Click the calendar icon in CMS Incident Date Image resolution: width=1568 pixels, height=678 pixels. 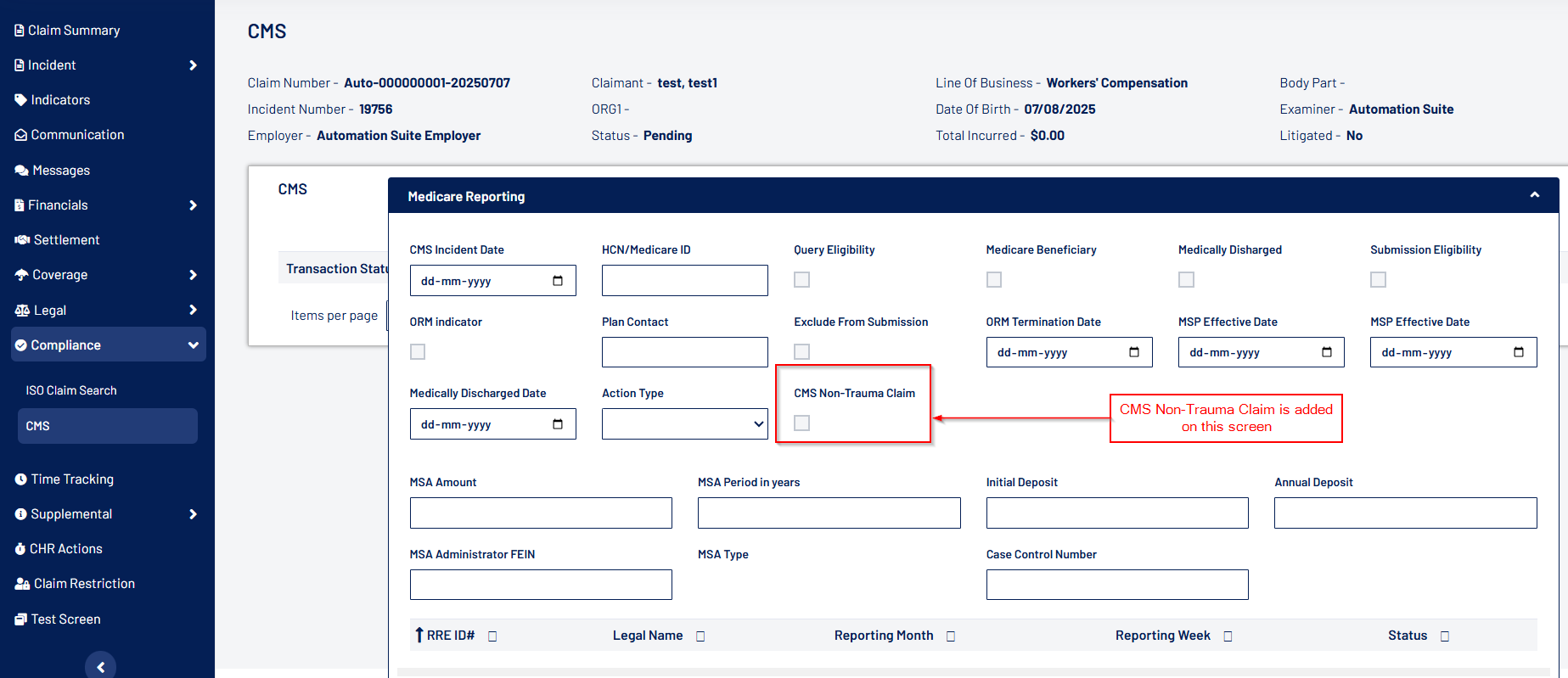(558, 281)
